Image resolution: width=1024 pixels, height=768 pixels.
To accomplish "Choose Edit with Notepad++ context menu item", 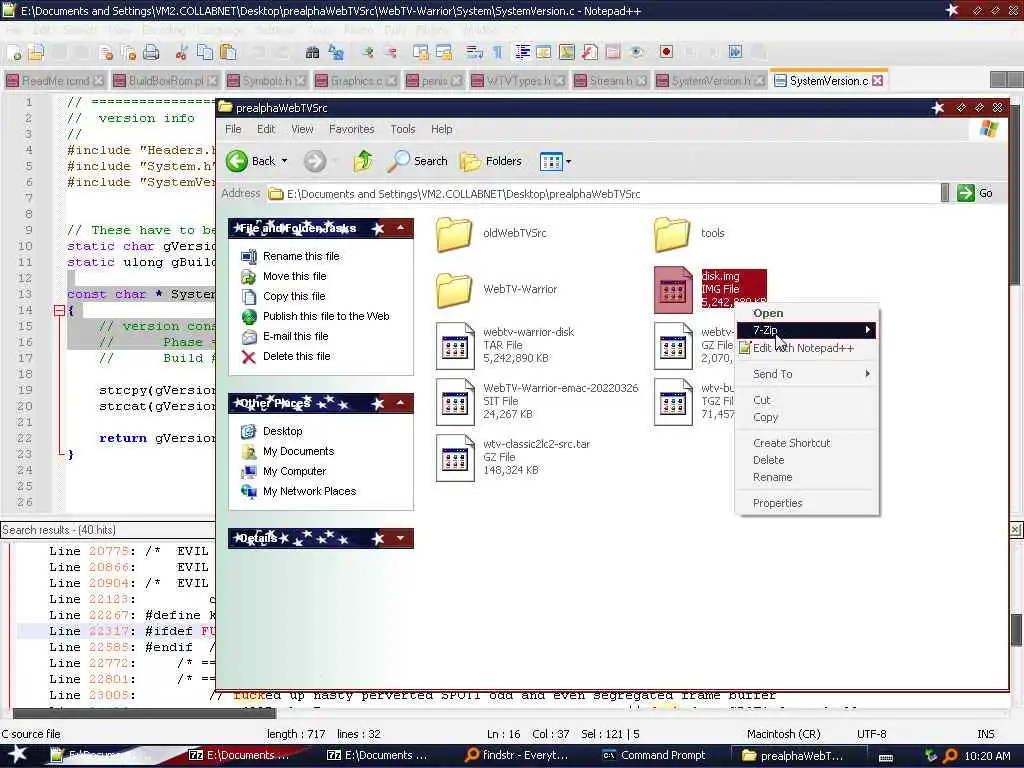I will tap(807, 348).
